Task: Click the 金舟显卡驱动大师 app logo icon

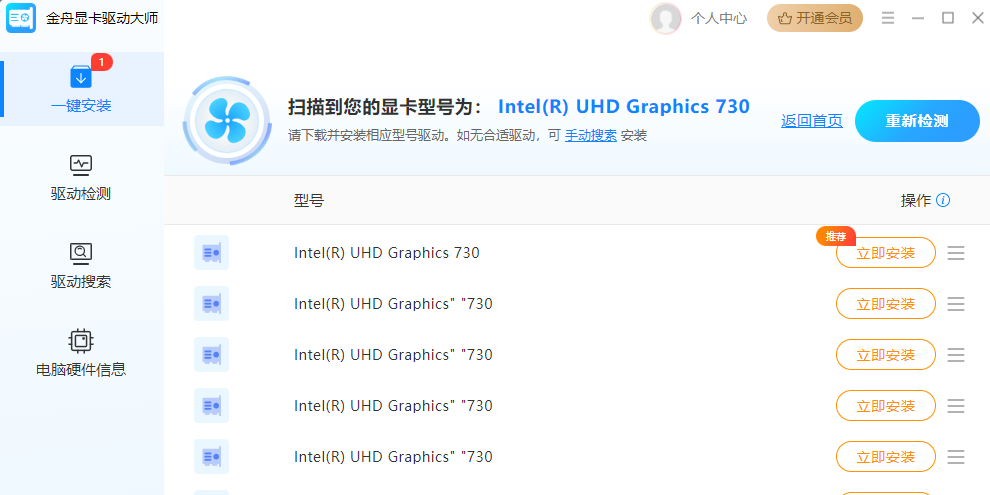Action: [x=21, y=18]
